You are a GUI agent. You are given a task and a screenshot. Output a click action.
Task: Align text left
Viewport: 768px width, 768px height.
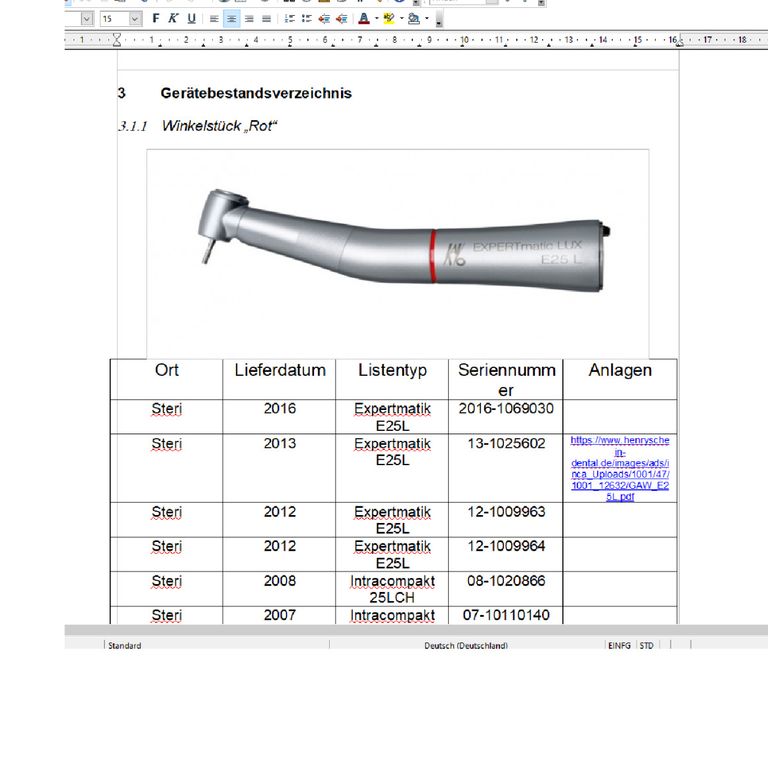[214, 19]
